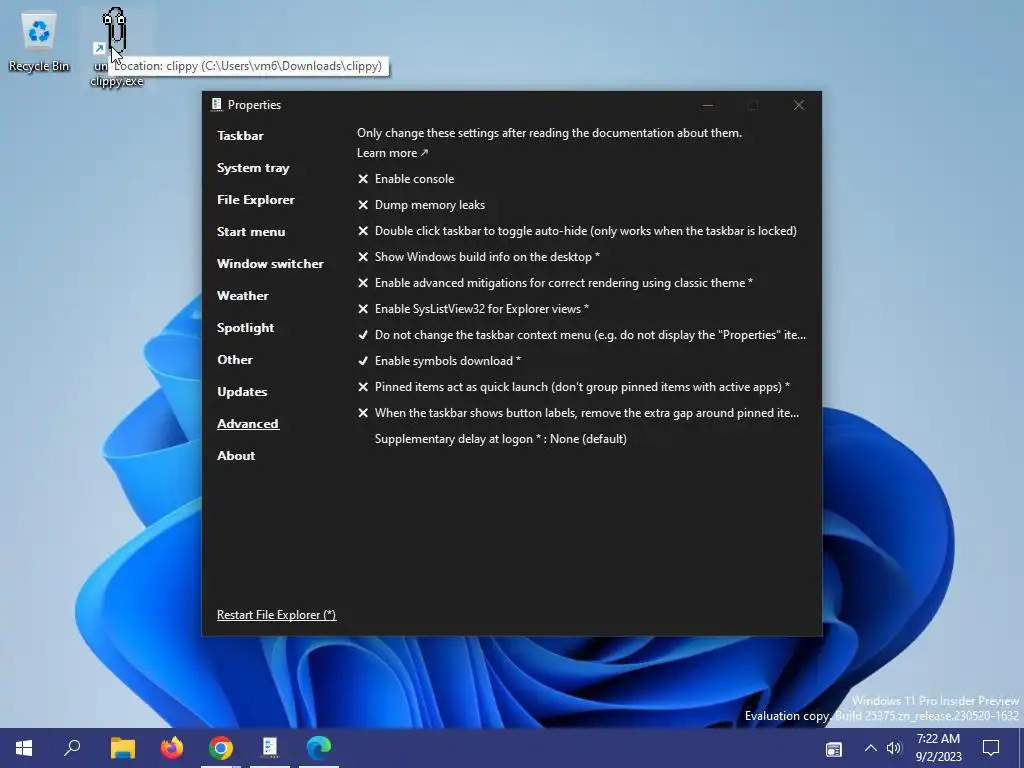Open the volume speaker icon
Image resolution: width=1024 pixels, height=768 pixels.
pyautogui.click(x=893, y=748)
